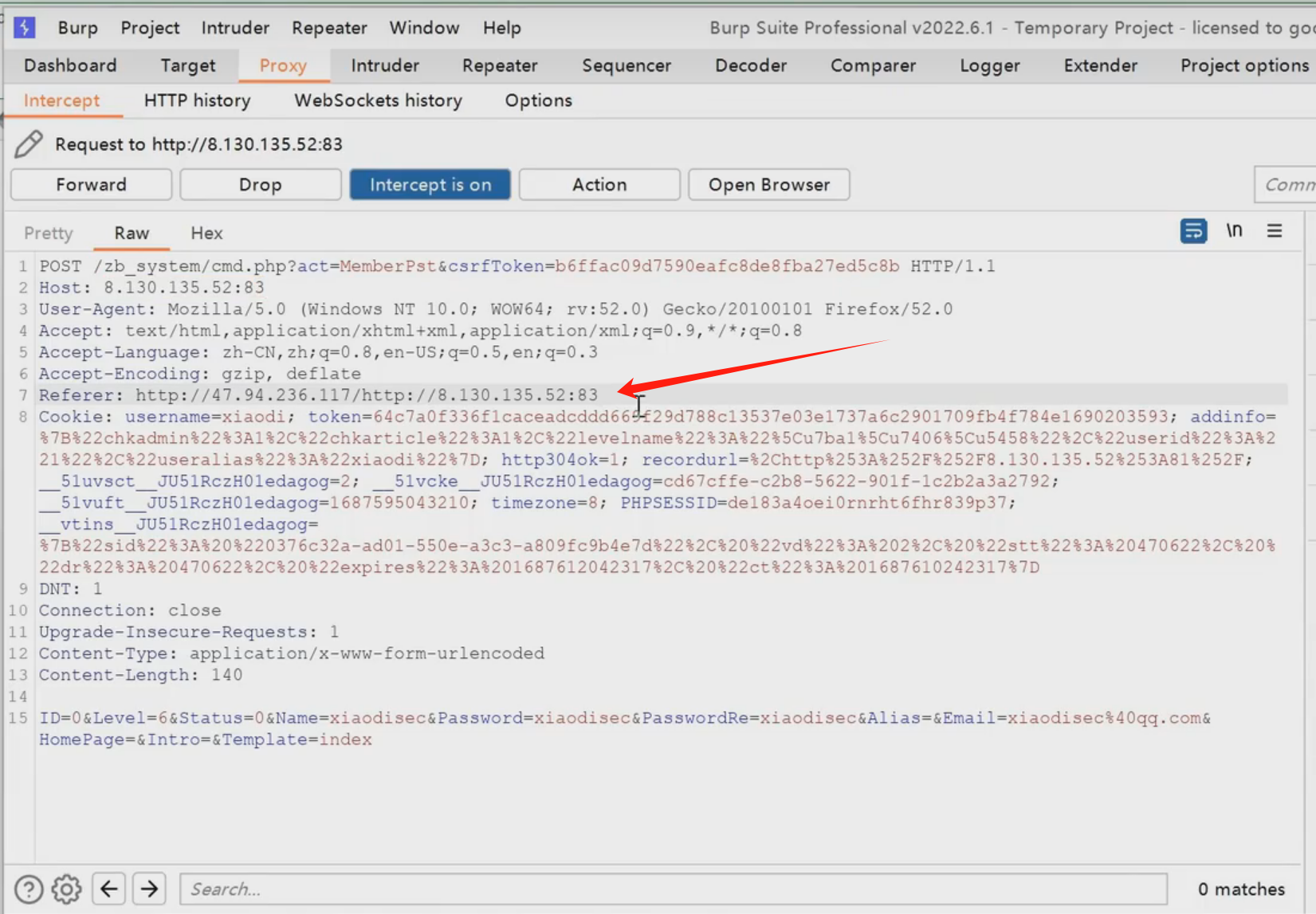Switch editor to Pretty view
This screenshot has width=1316, height=914.
tap(49, 233)
